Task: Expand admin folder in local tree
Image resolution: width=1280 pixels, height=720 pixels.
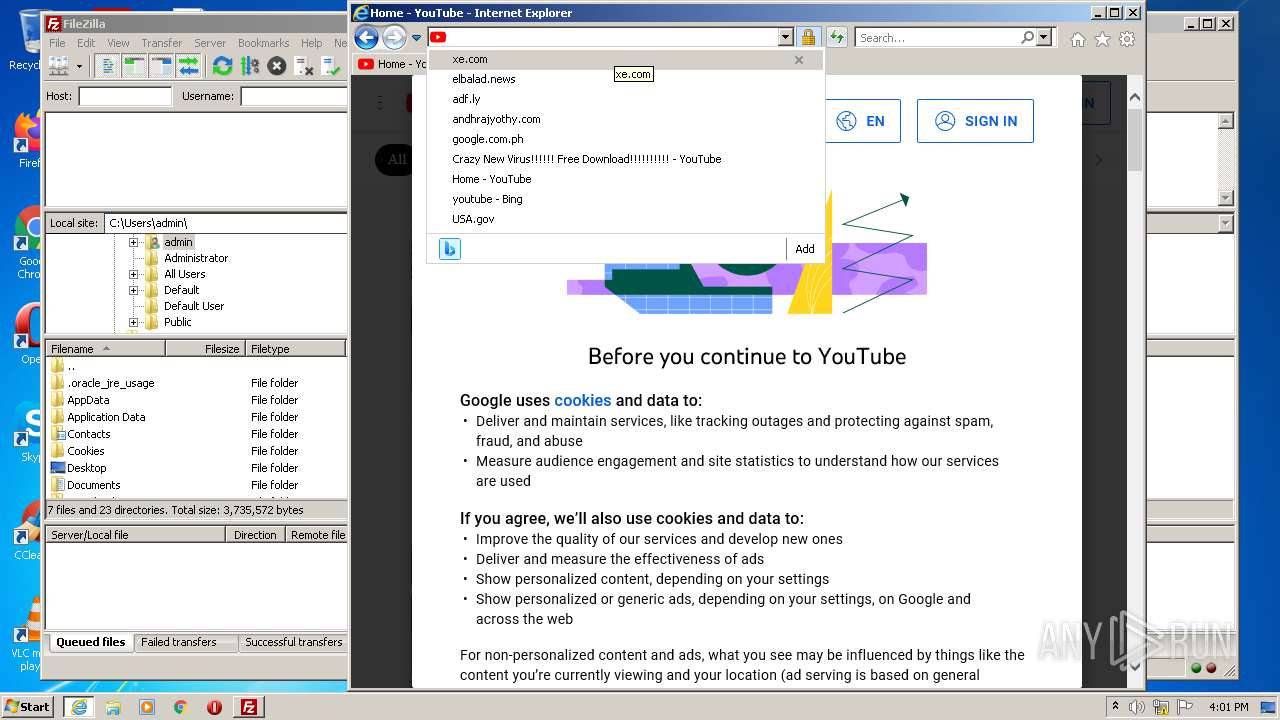Action: point(133,242)
